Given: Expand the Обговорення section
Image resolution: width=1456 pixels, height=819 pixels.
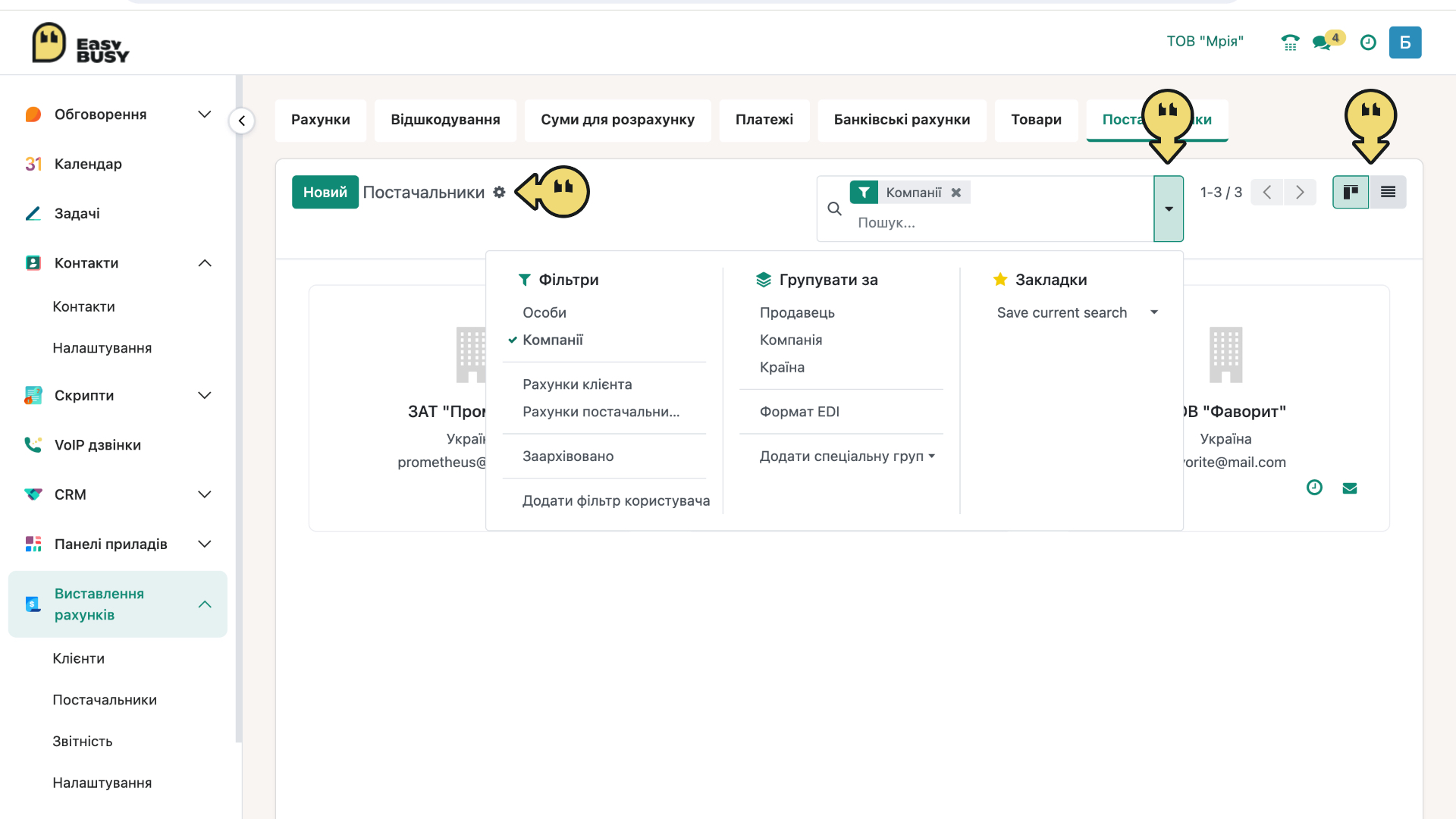Looking at the screenshot, I should (204, 115).
